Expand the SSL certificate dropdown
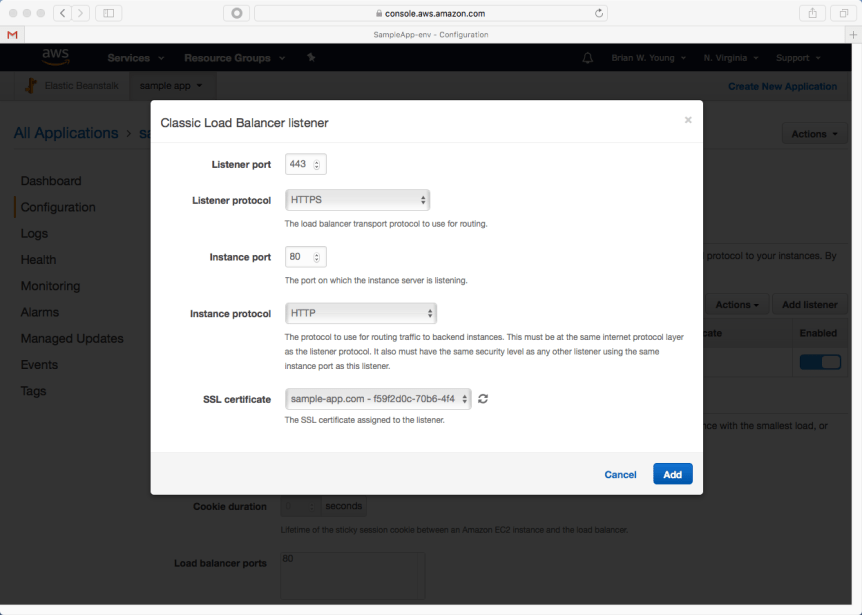The width and height of the screenshot is (862, 615). (378, 399)
